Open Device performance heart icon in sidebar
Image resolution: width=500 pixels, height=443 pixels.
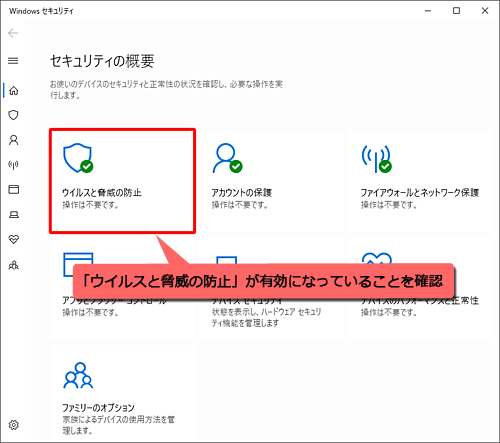14,239
